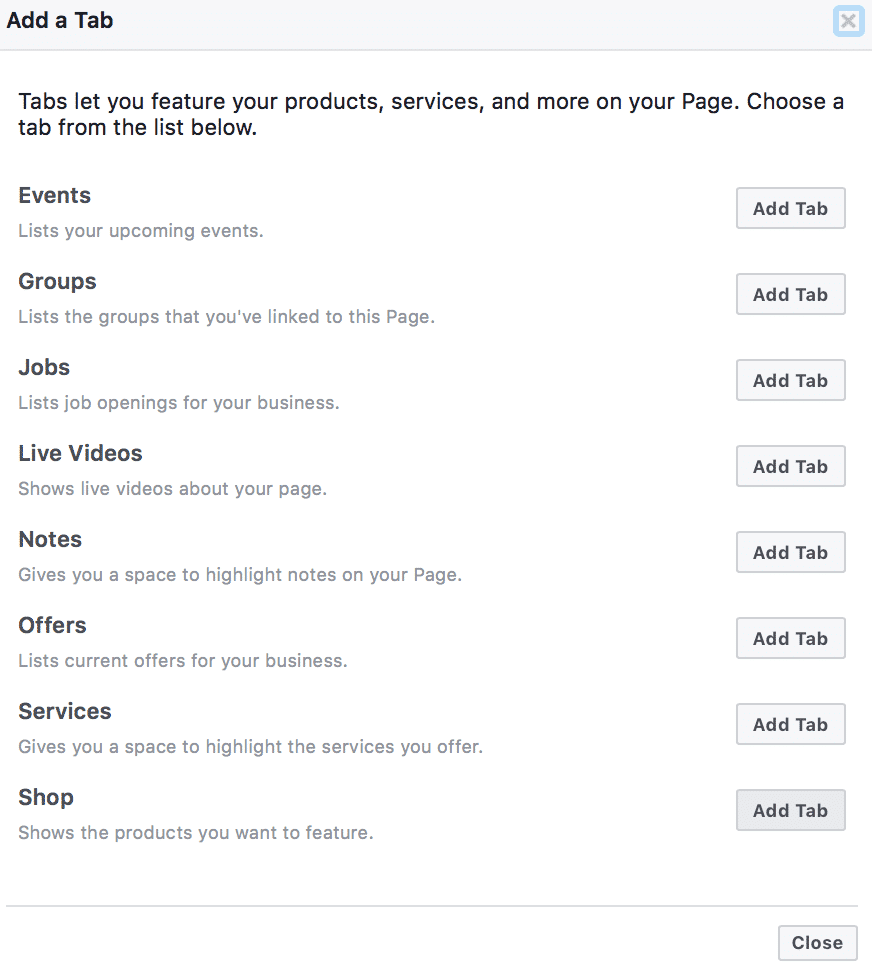Dismiss dialog with the X icon
This screenshot has height=974, width=872.
pos(848,21)
